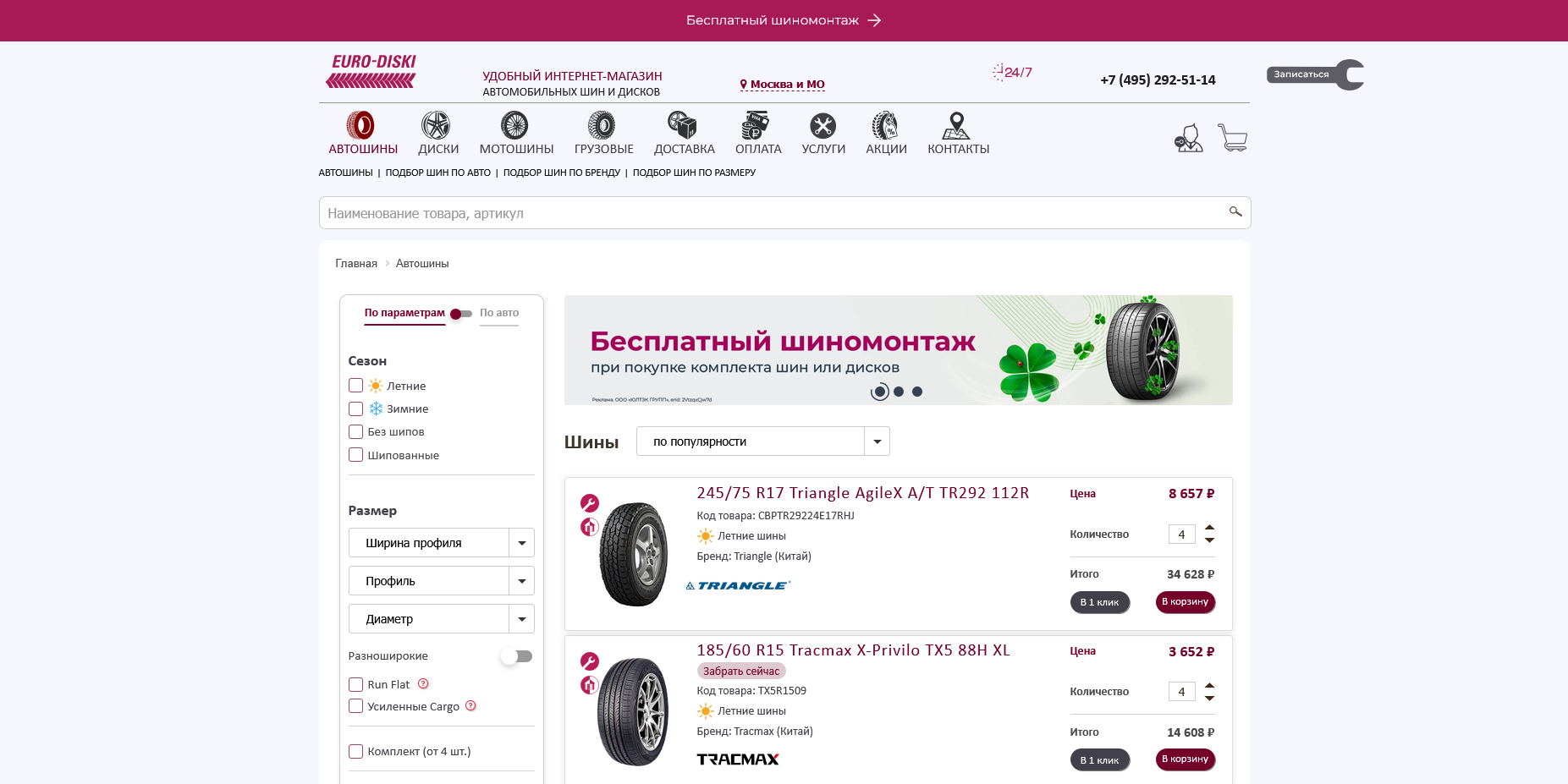Open the Мотошины motorcycle tire icon
1568x784 pixels.
514,125
